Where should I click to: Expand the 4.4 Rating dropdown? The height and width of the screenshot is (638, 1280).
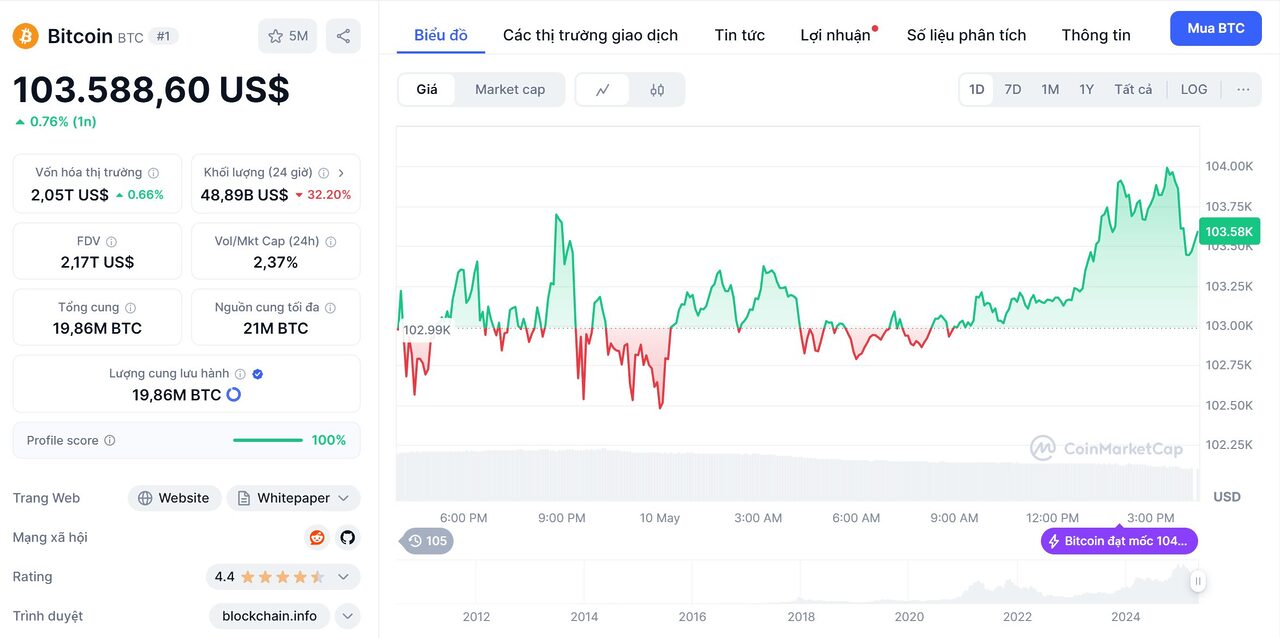pos(344,577)
